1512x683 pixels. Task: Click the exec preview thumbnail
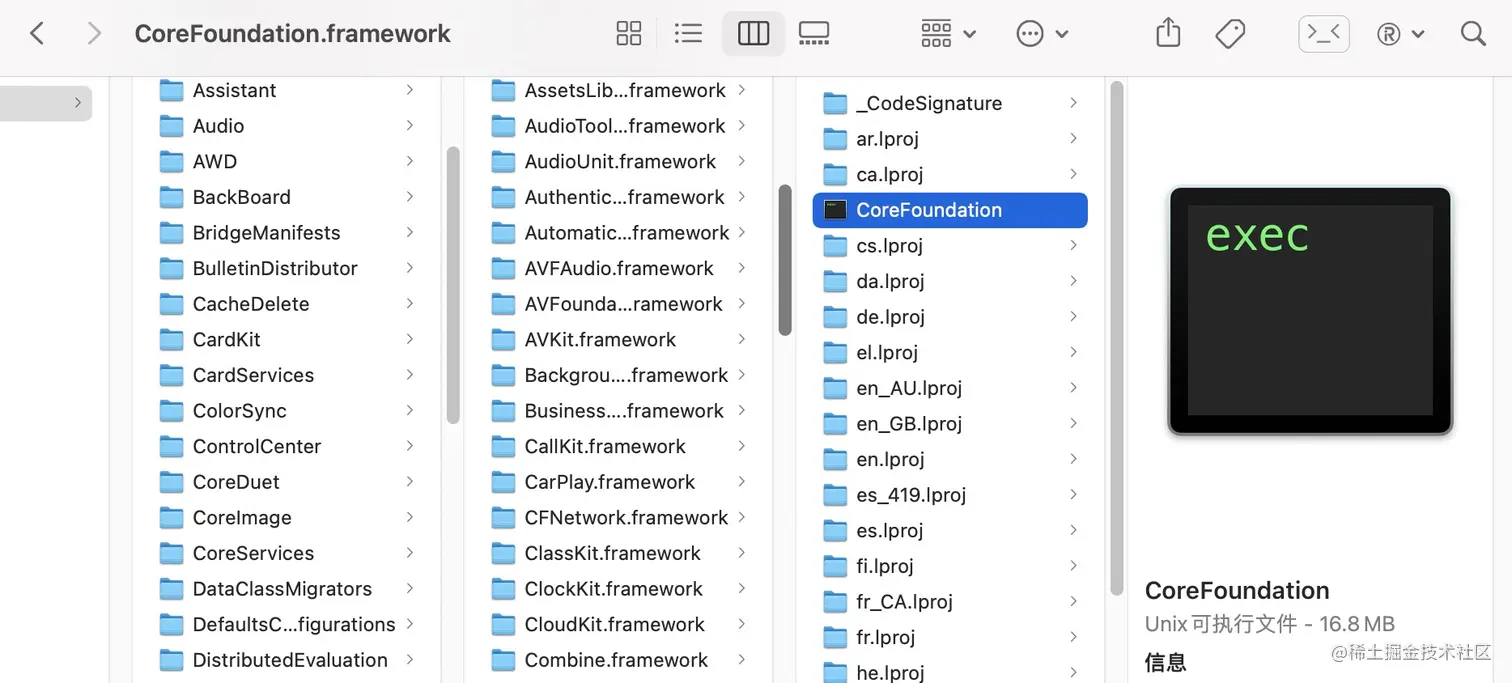pos(1310,311)
